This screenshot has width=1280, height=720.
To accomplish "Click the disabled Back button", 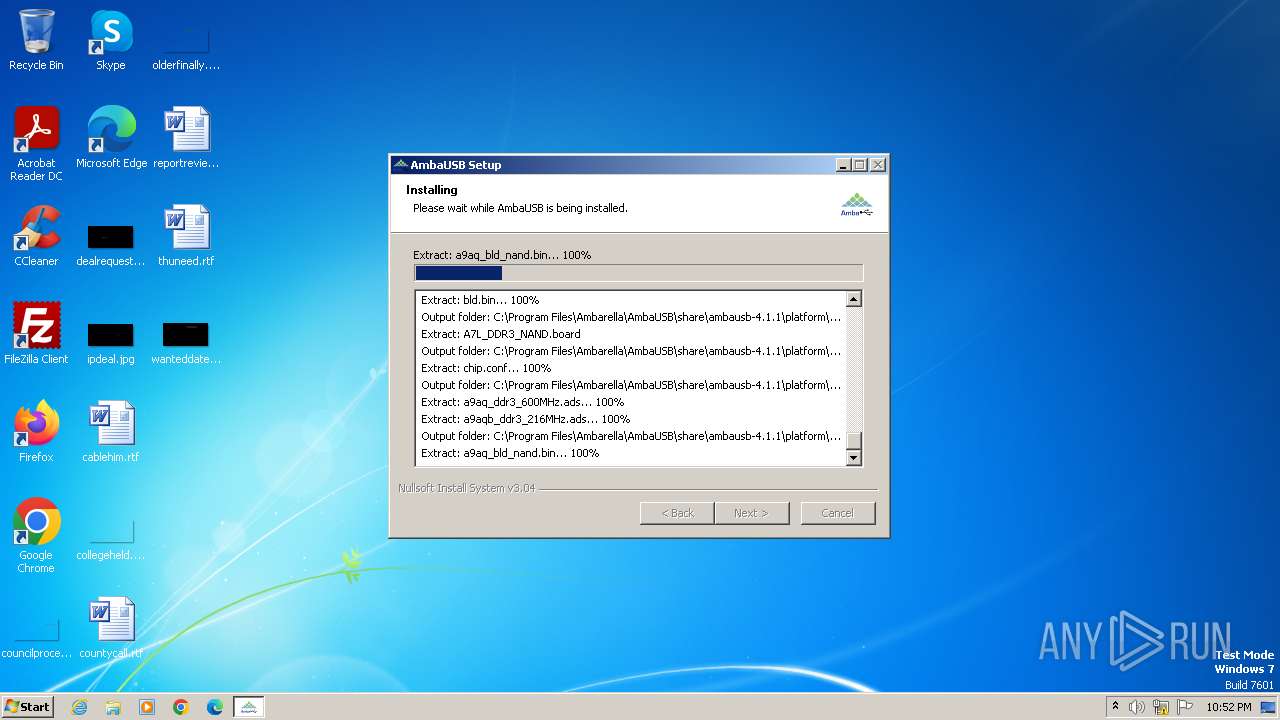I will [677, 513].
